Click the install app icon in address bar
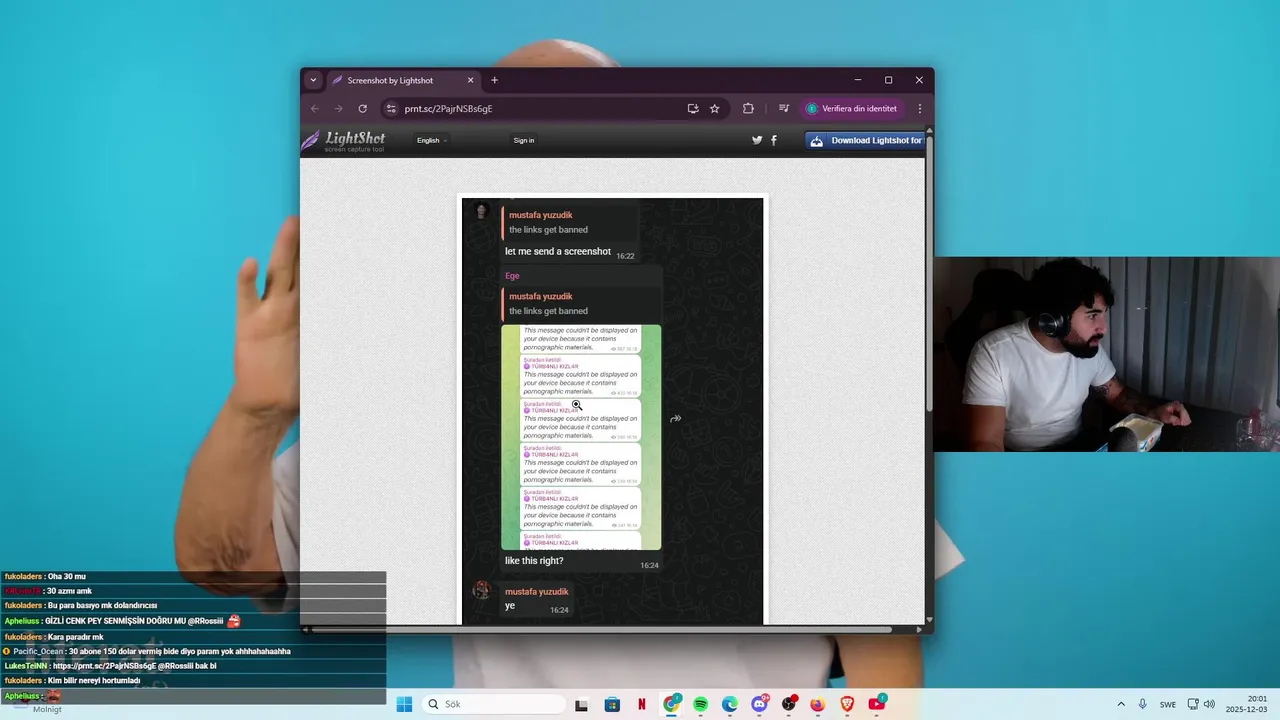Image resolution: width=1280 pixels, height=720 pixels. [x=693, y=108]
